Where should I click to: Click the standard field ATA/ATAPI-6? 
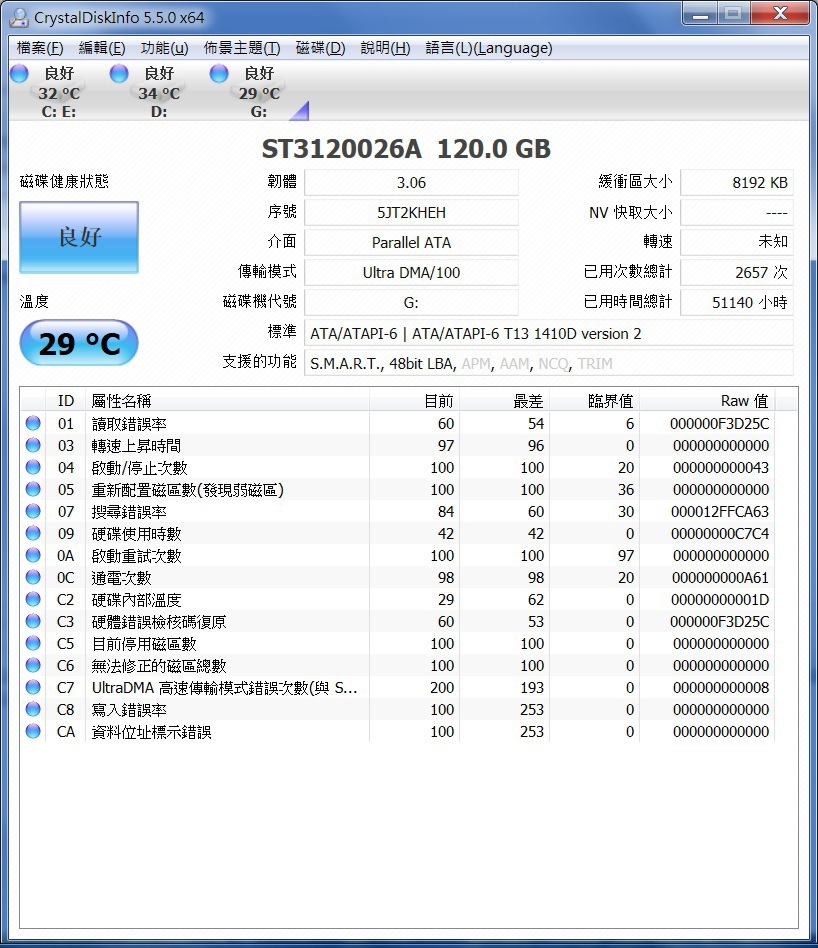click(x=549, y=333)
